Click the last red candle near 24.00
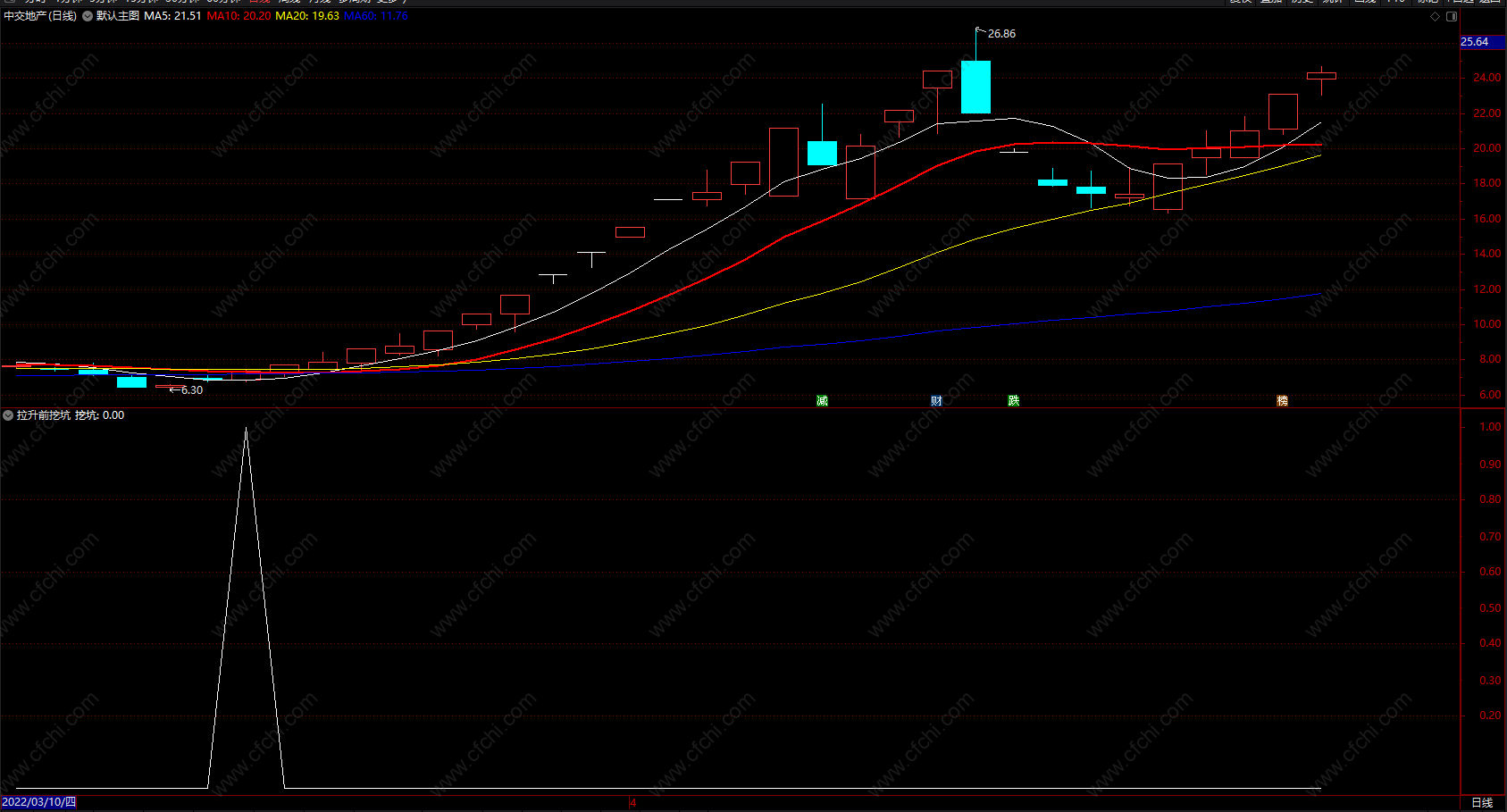The image size is (1507, 812). click(x=1321, y=76)
